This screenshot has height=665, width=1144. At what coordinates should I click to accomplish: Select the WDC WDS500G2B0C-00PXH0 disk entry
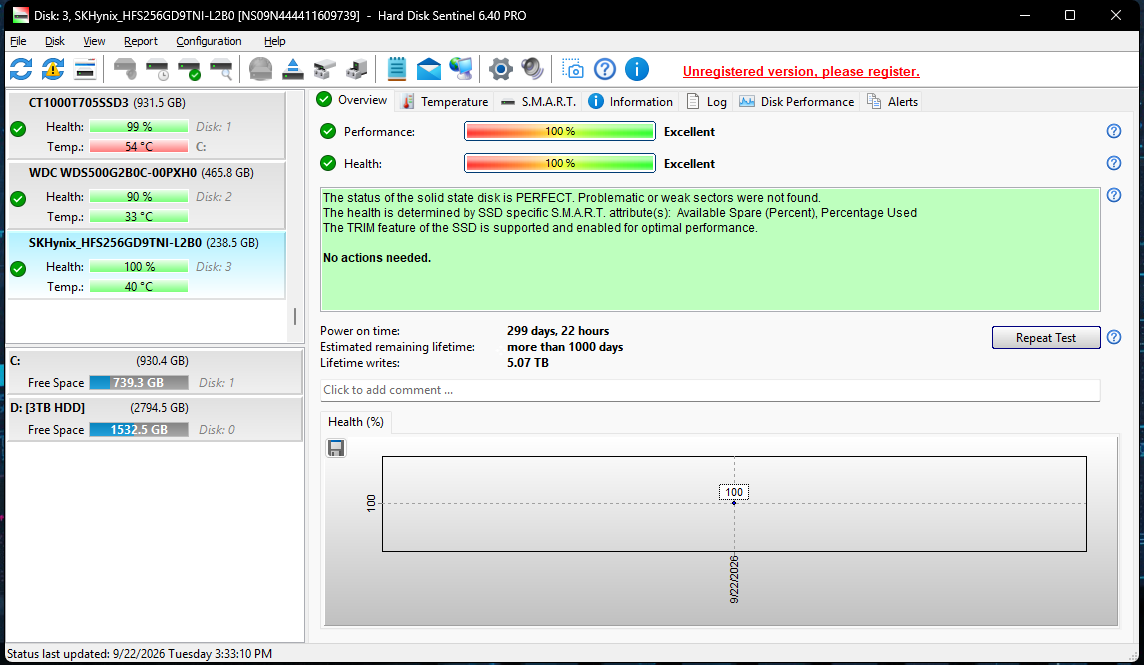tap(146, 195)
